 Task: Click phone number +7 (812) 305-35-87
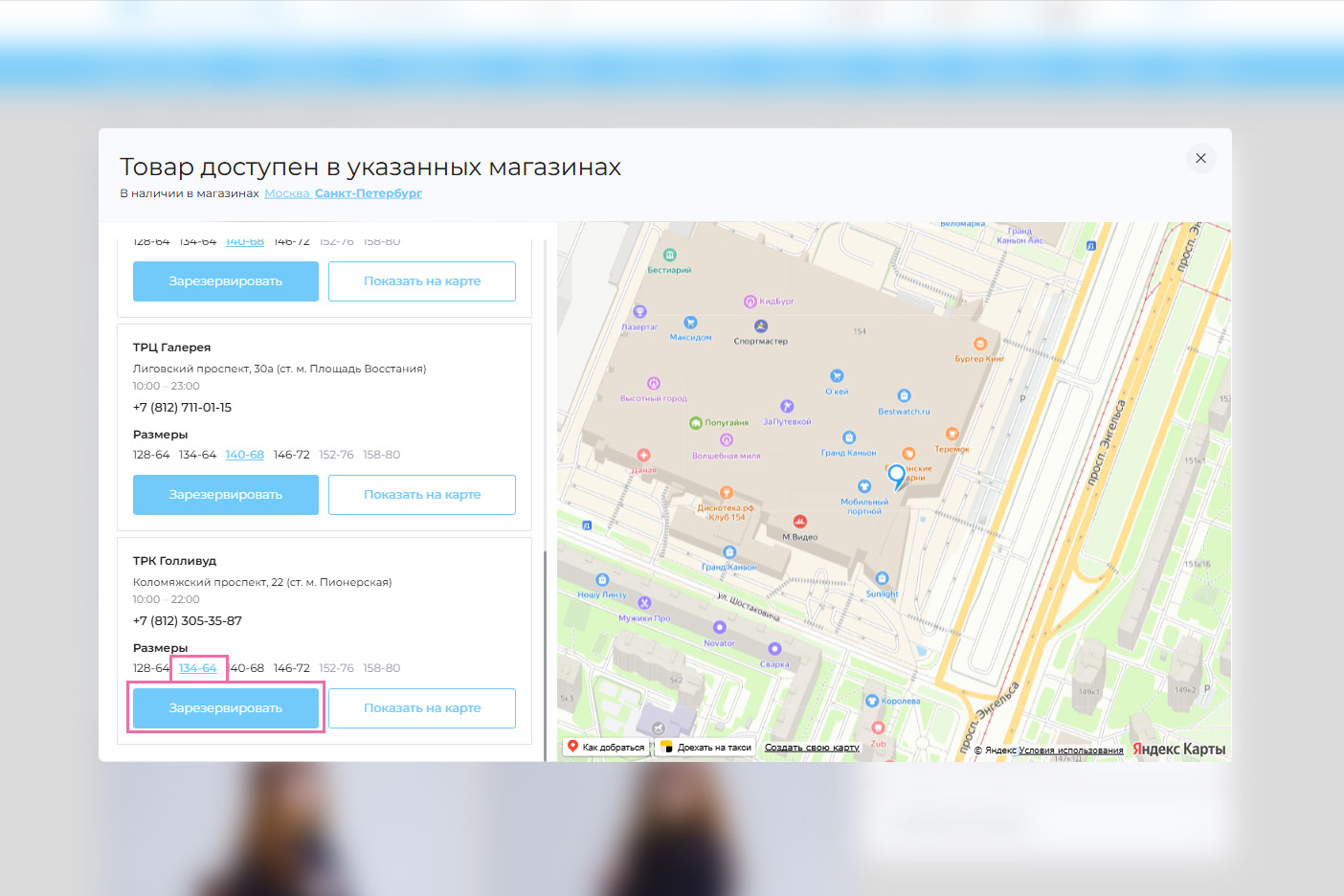188,621
